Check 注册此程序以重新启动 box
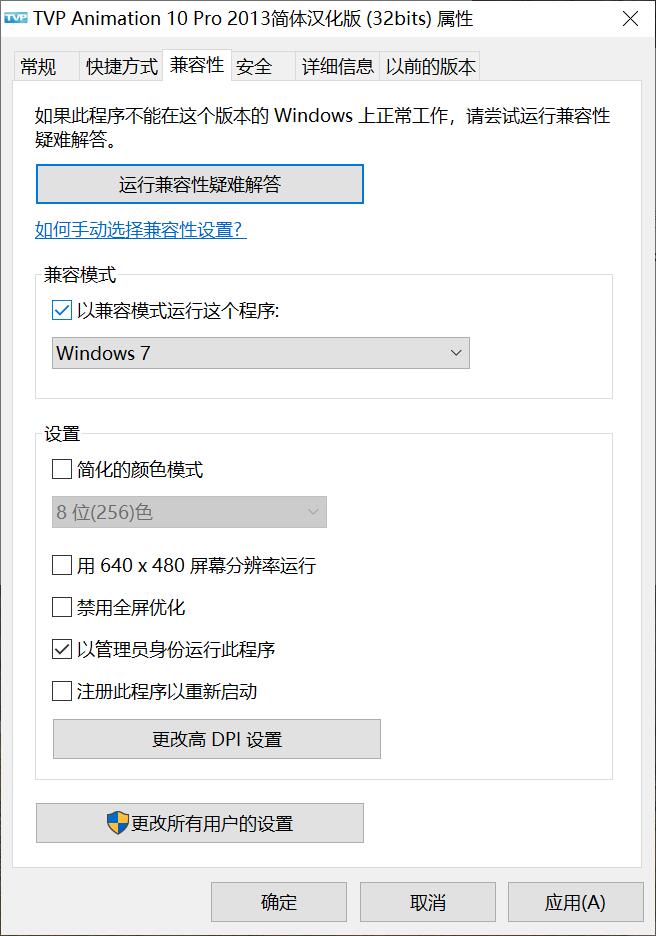 (x=62, y=691)
